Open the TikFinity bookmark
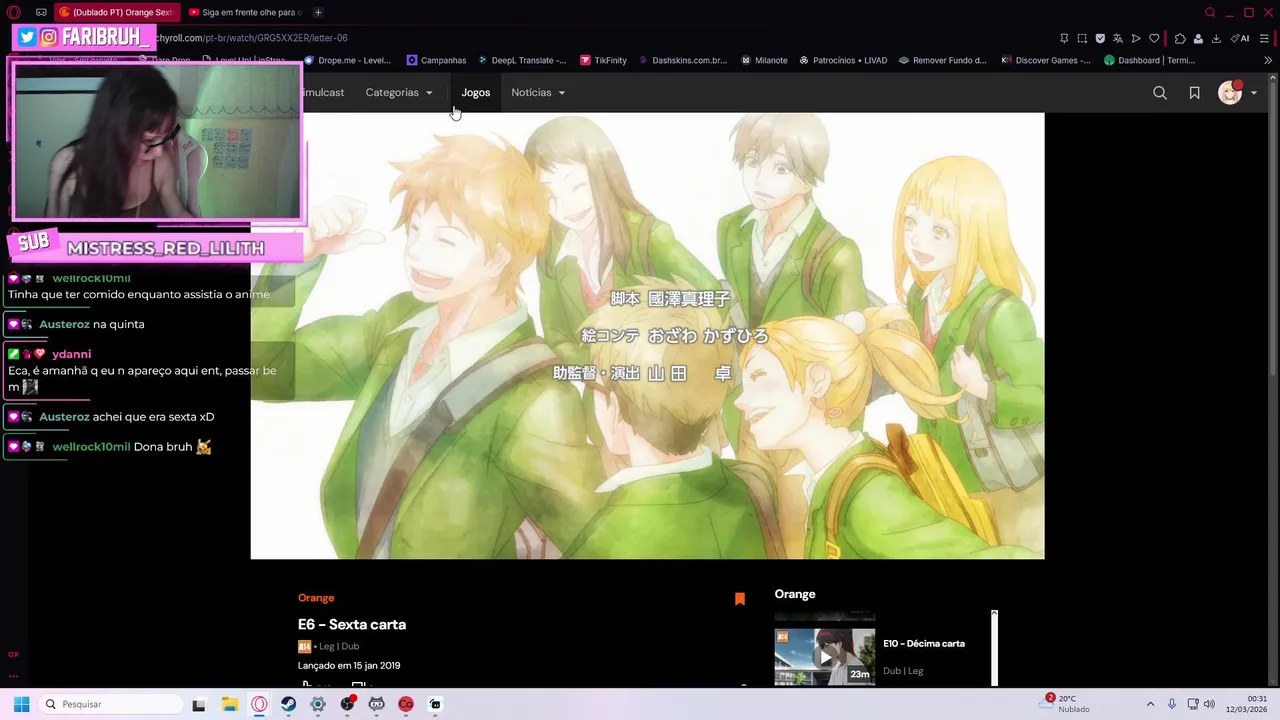1280x720 pixels. click(603, 60)
